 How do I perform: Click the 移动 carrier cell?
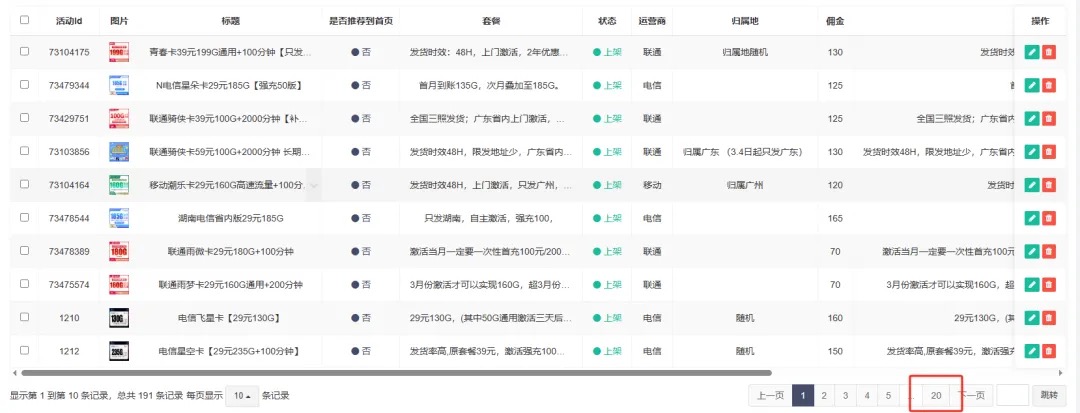(652, 184)
